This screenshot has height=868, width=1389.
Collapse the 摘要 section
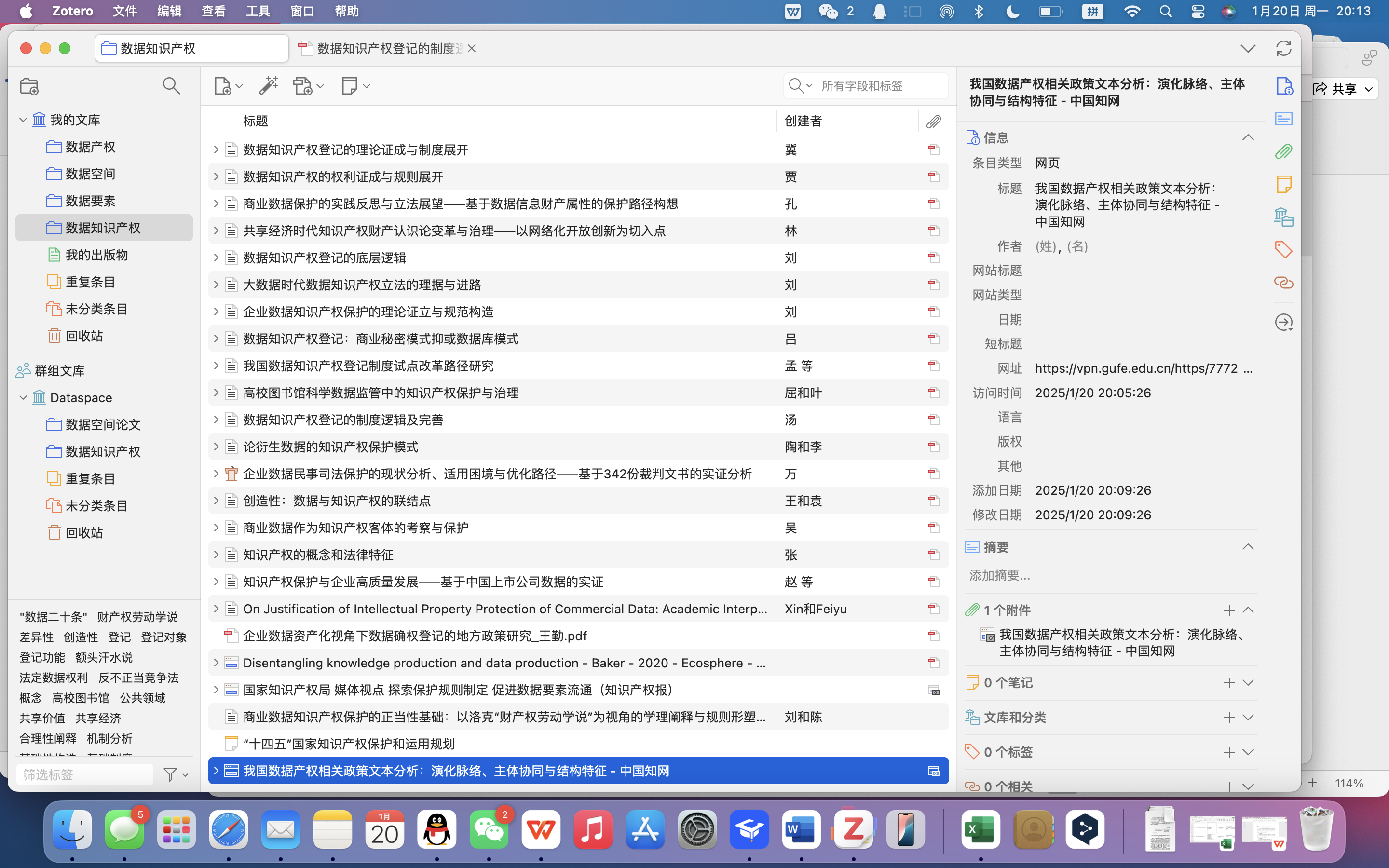(x=1248, y=547)
